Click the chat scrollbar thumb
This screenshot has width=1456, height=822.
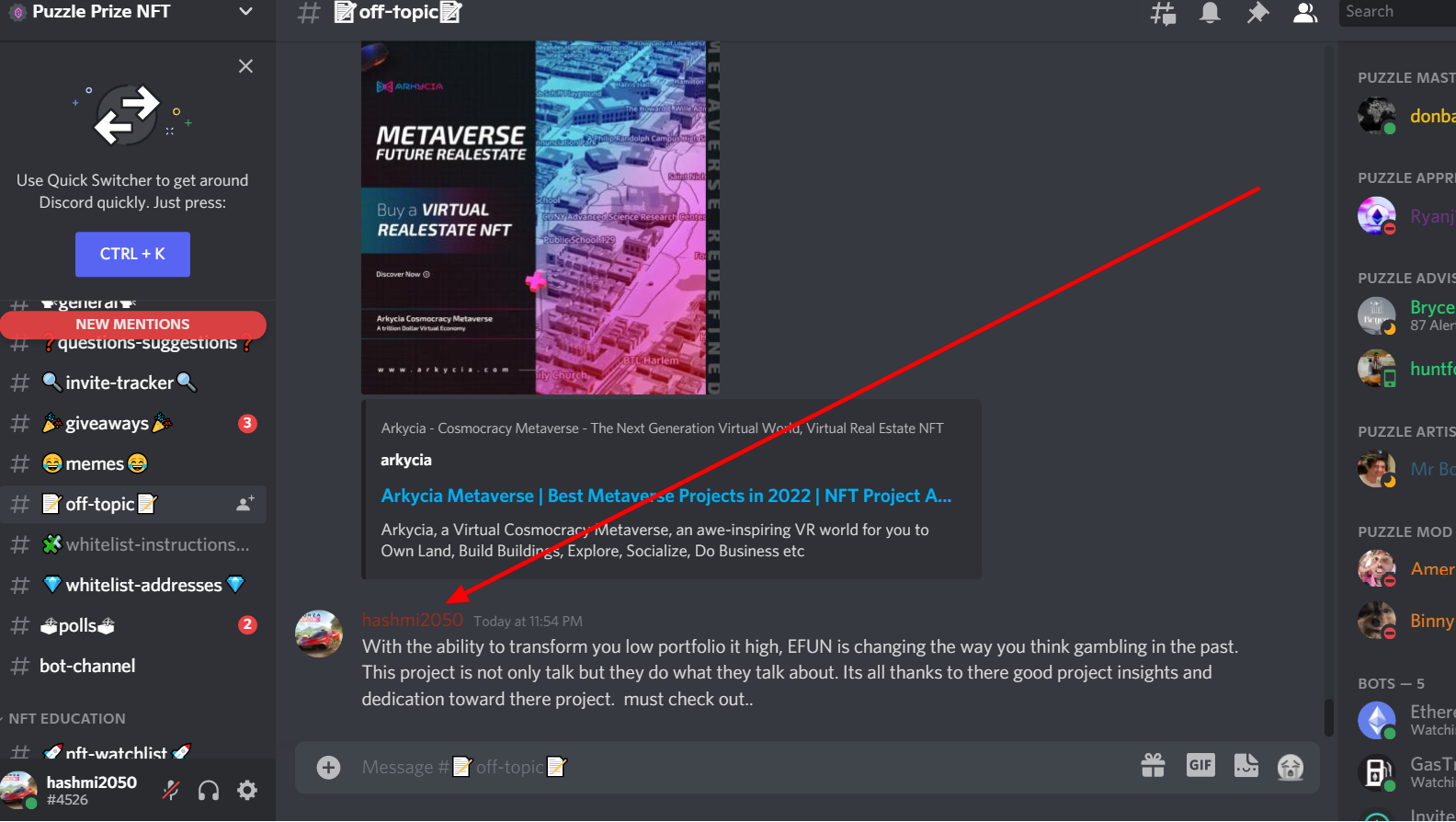pyautogui.click(x=1328, y=718)
